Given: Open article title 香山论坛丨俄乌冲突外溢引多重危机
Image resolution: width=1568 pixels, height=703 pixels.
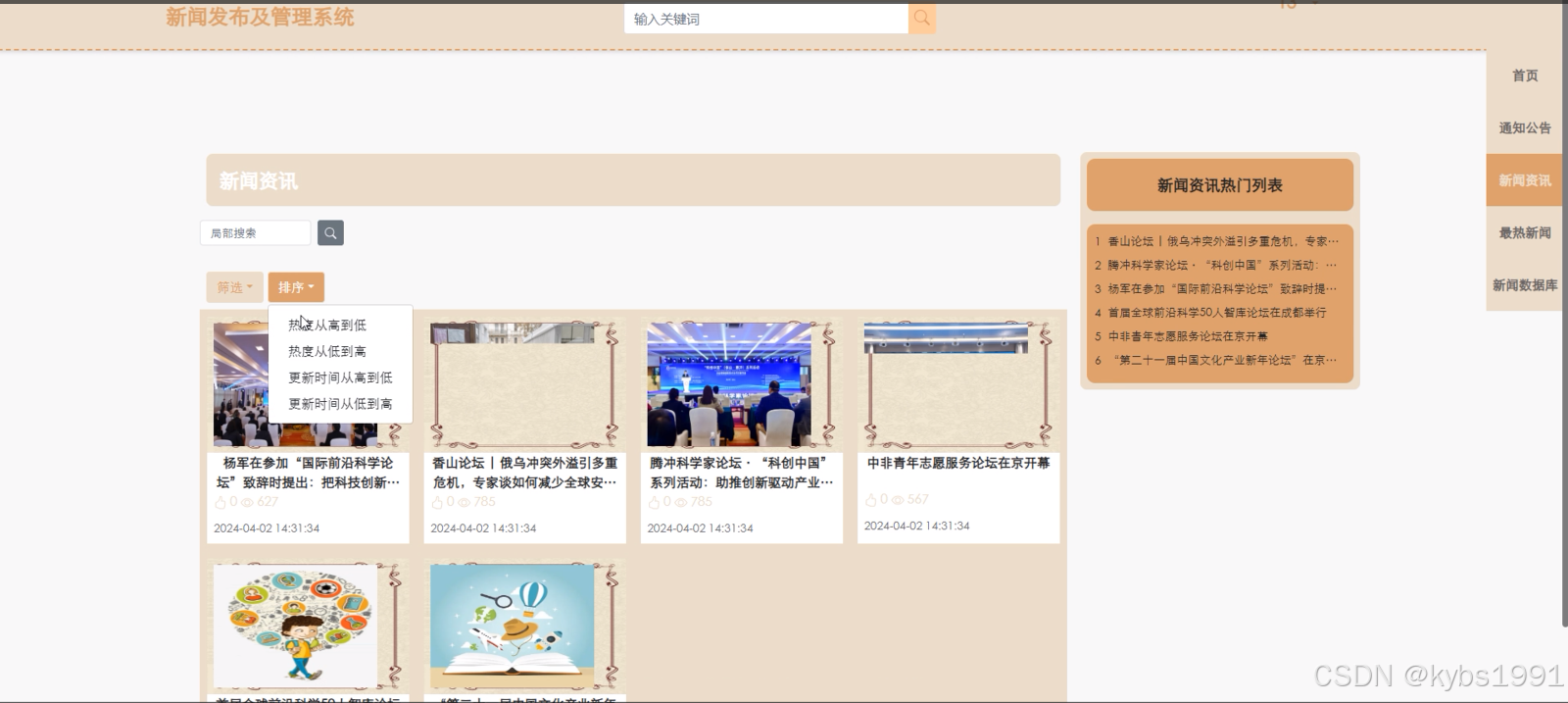Looking at the screenshot, I should tap(524, 473).
